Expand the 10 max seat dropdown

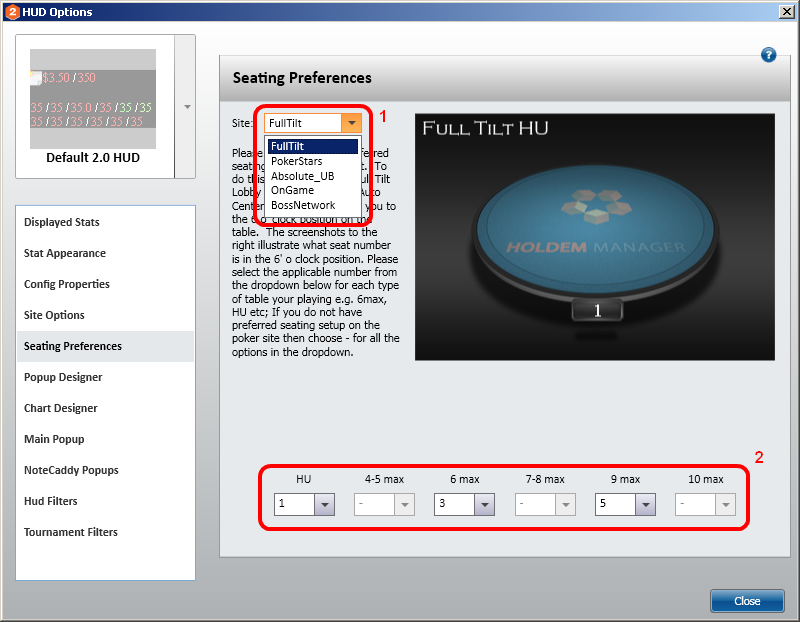tap(726, 505)
